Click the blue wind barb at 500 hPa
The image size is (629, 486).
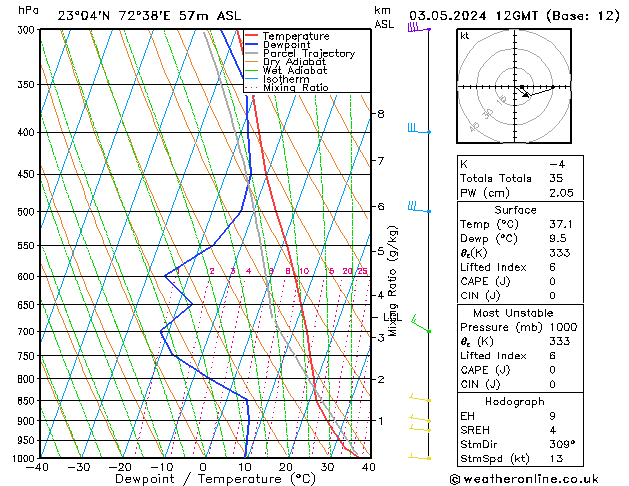click(419, 207)
